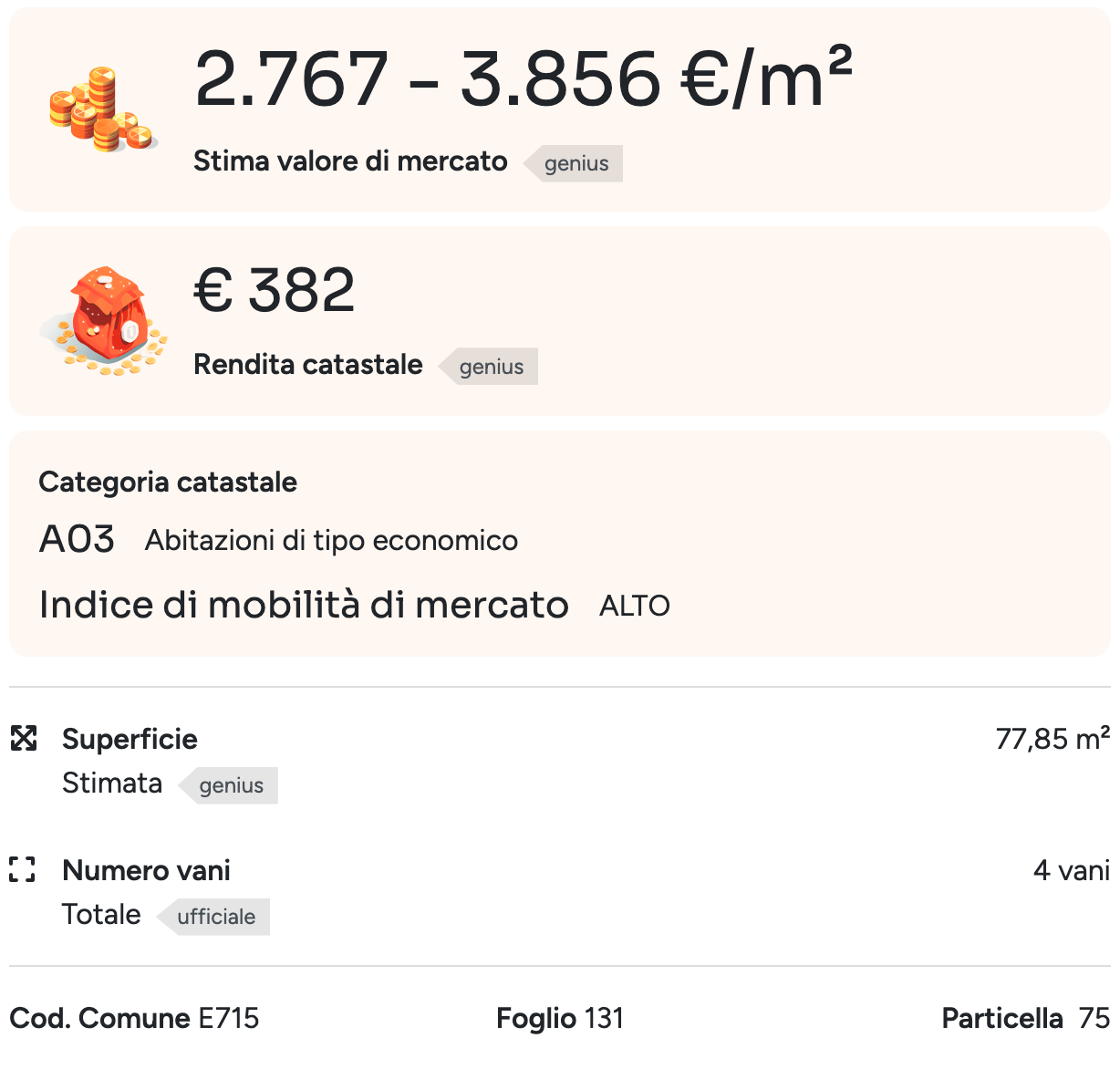Click the € 382 rendita value
The width and height of the screenshot is (1120, 1069).
pyautogui.click(x=275, y=291)
